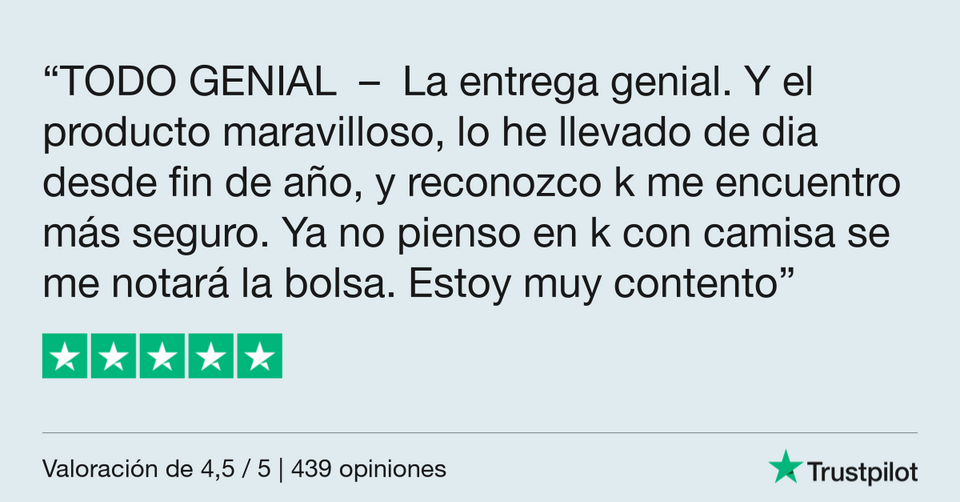Click the 'TODO GENIAL' review title
Screen dimensions: 960x502
coord(198,81)
